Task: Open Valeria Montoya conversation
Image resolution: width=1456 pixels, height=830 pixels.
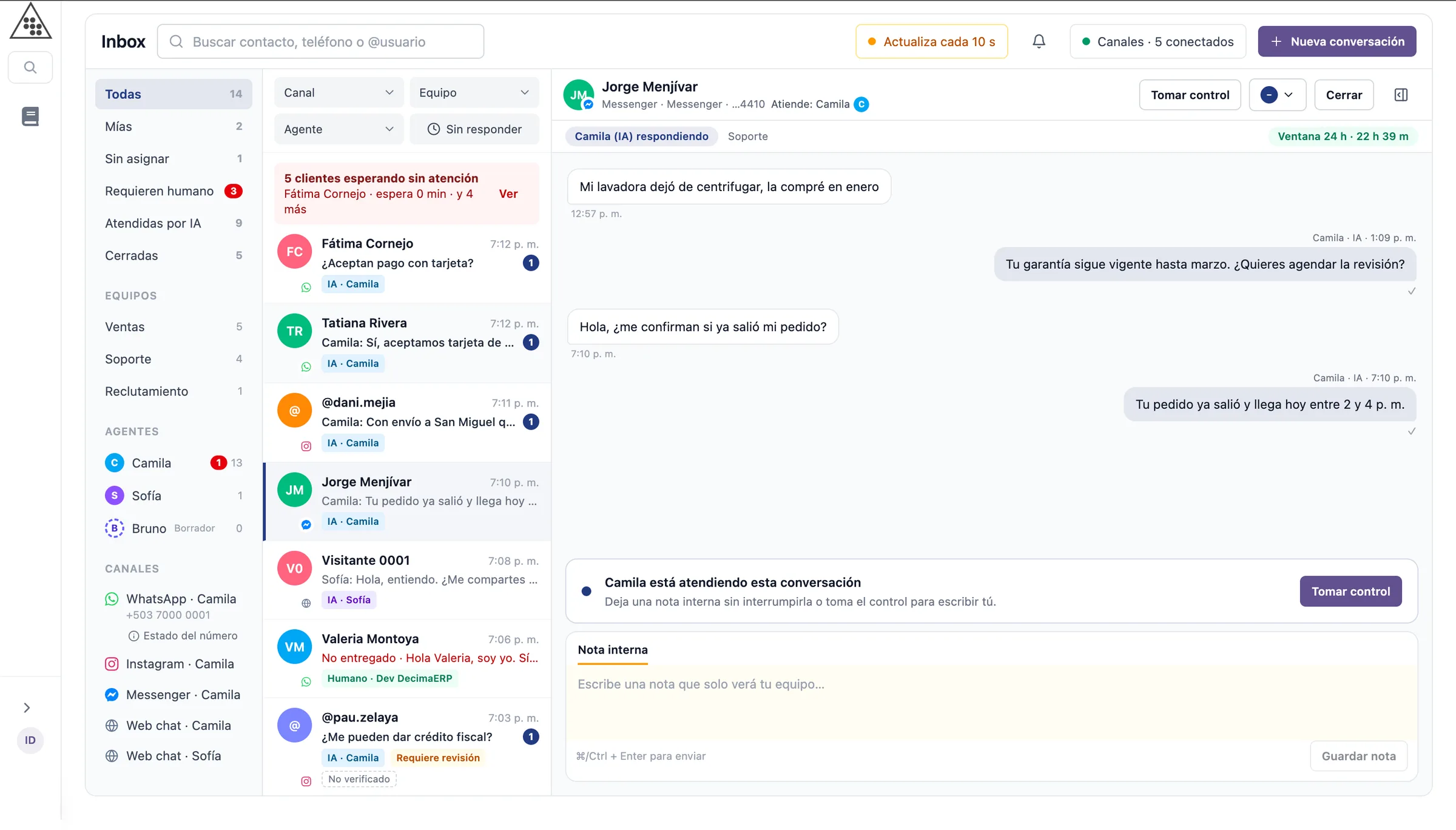Action: click(x=407, y=658)
